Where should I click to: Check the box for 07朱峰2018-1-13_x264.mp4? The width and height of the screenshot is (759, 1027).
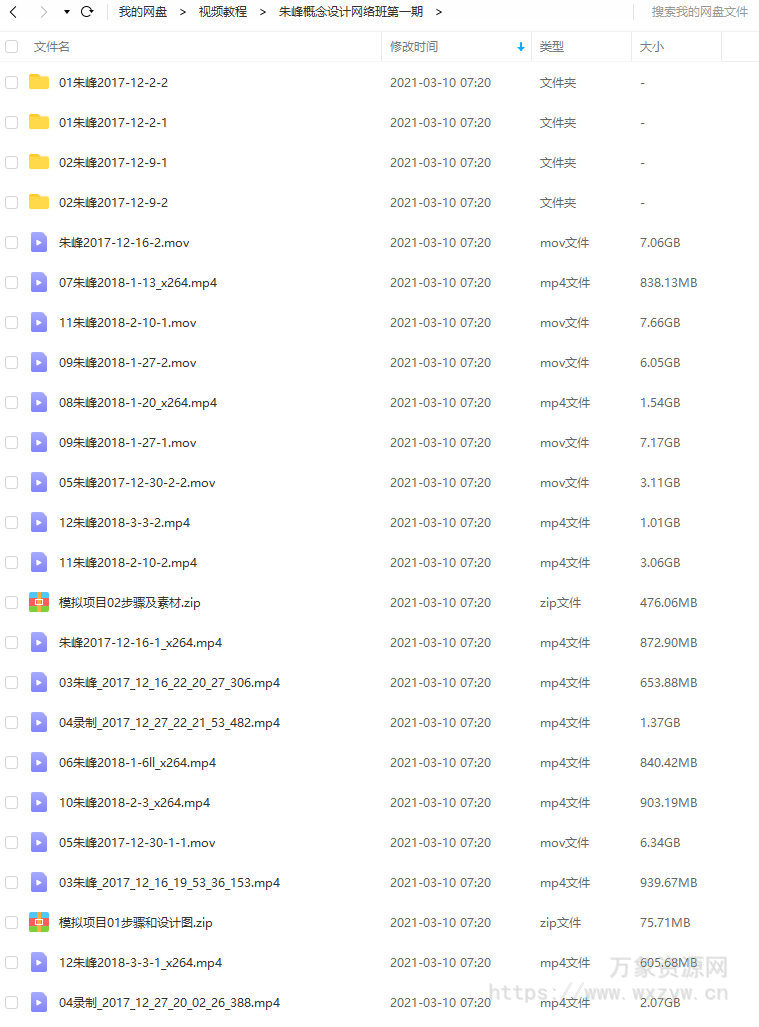pos(11,282)
